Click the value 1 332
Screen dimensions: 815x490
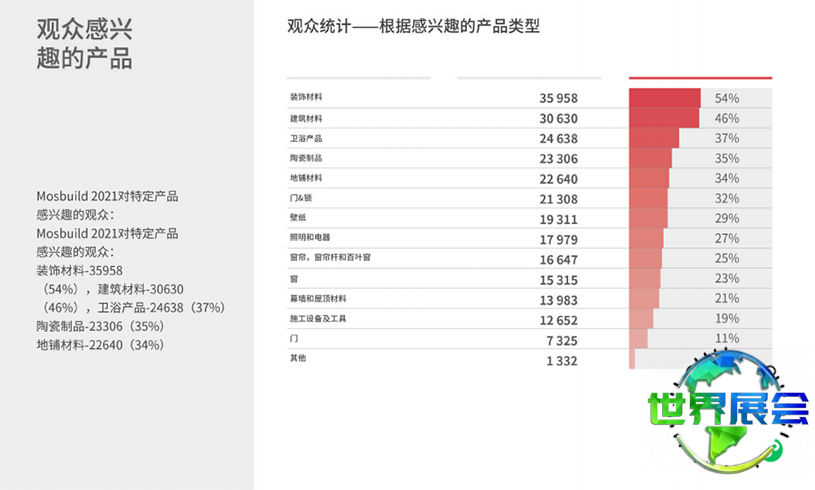[561, 361]
